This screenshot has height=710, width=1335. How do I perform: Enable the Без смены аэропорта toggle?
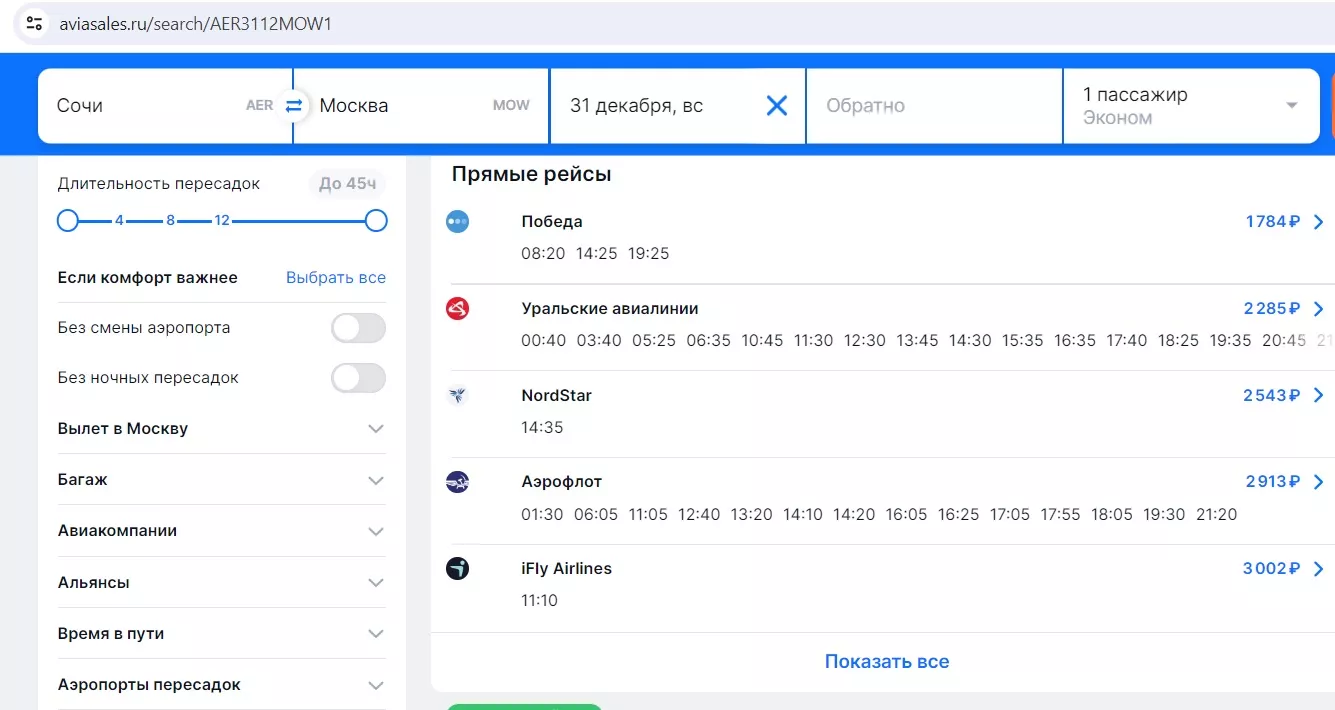(x=358, y=328)
